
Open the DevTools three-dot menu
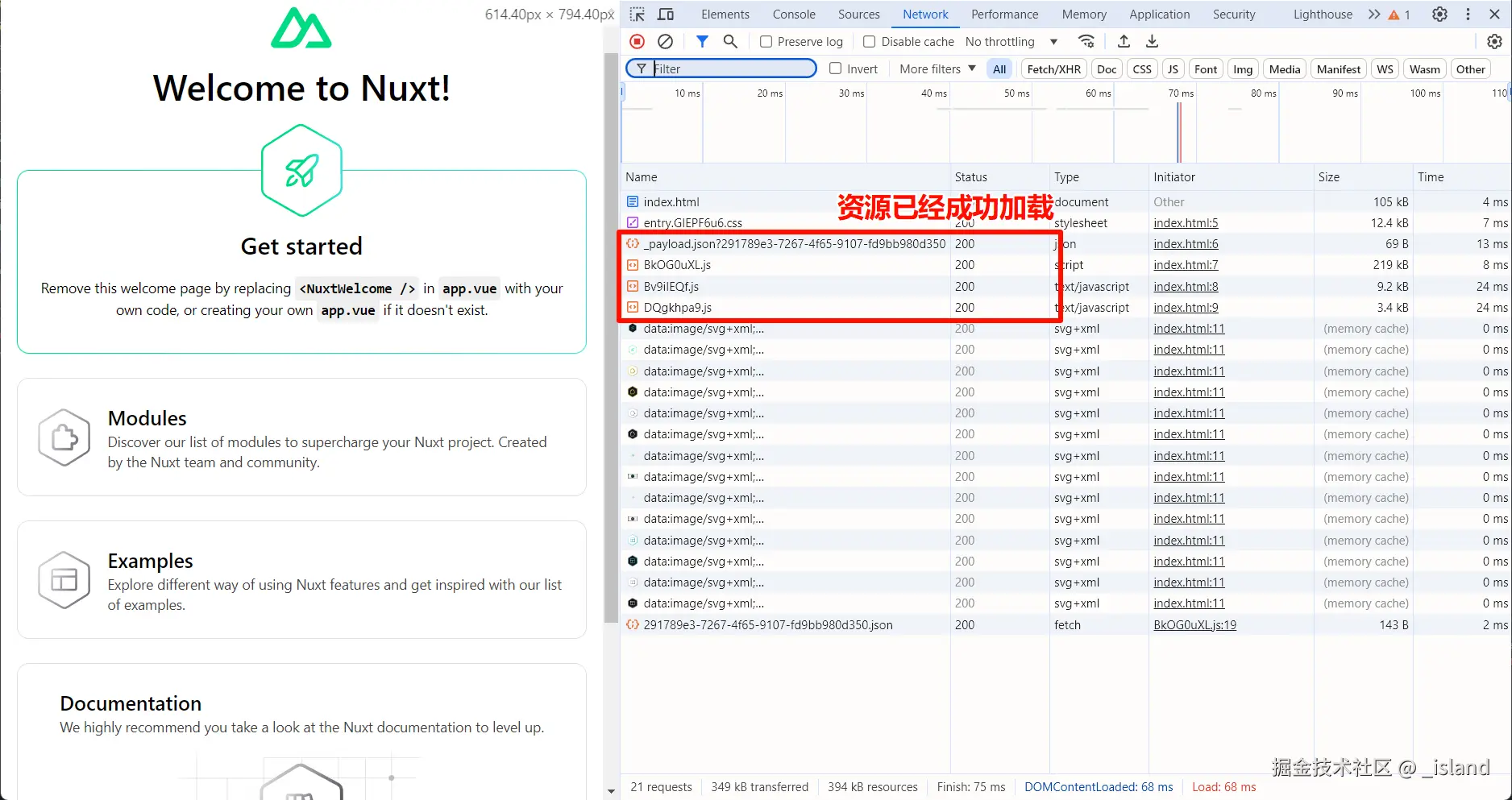(1468, 15)
